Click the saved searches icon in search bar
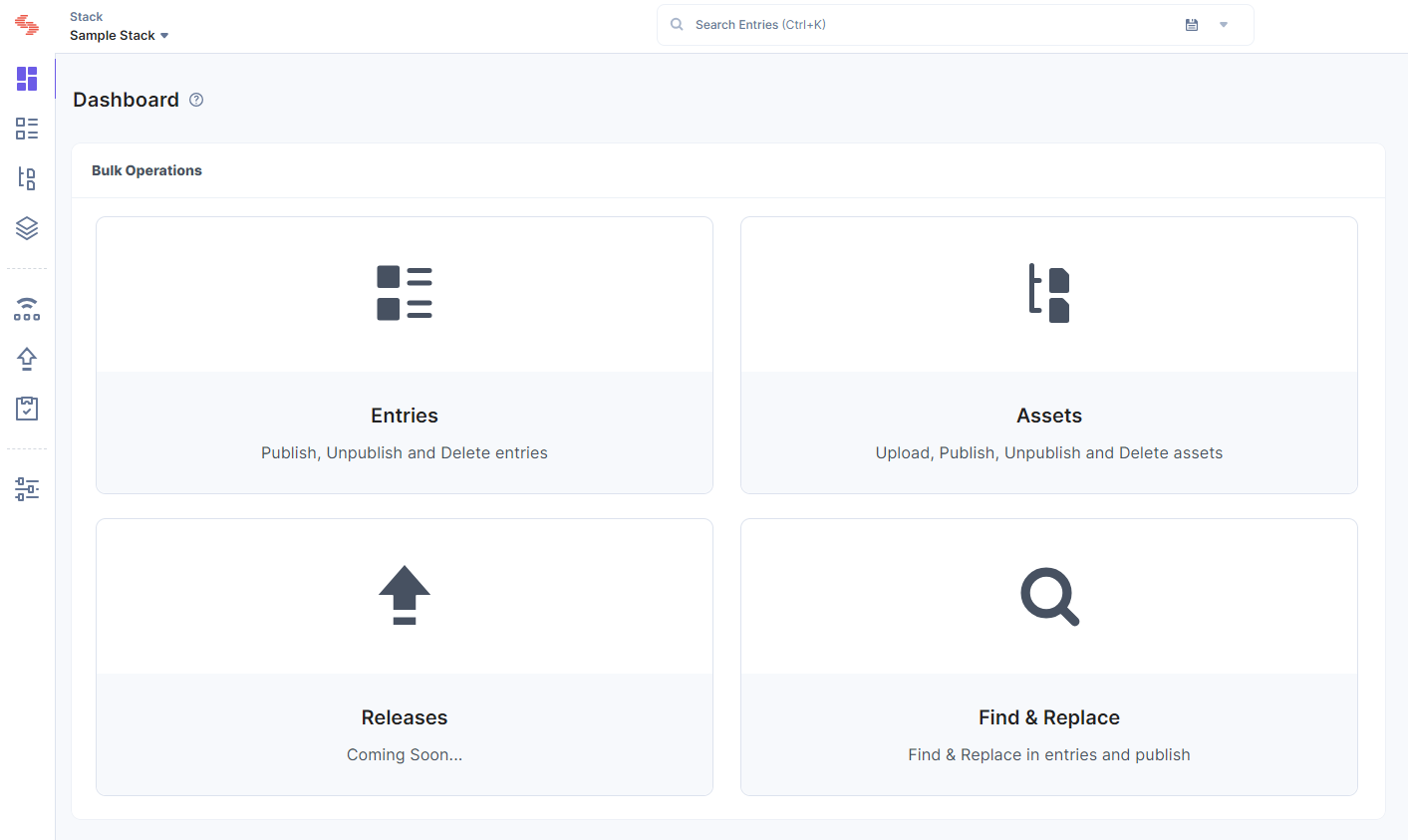1408x840 pixels. coord(1192,25)
